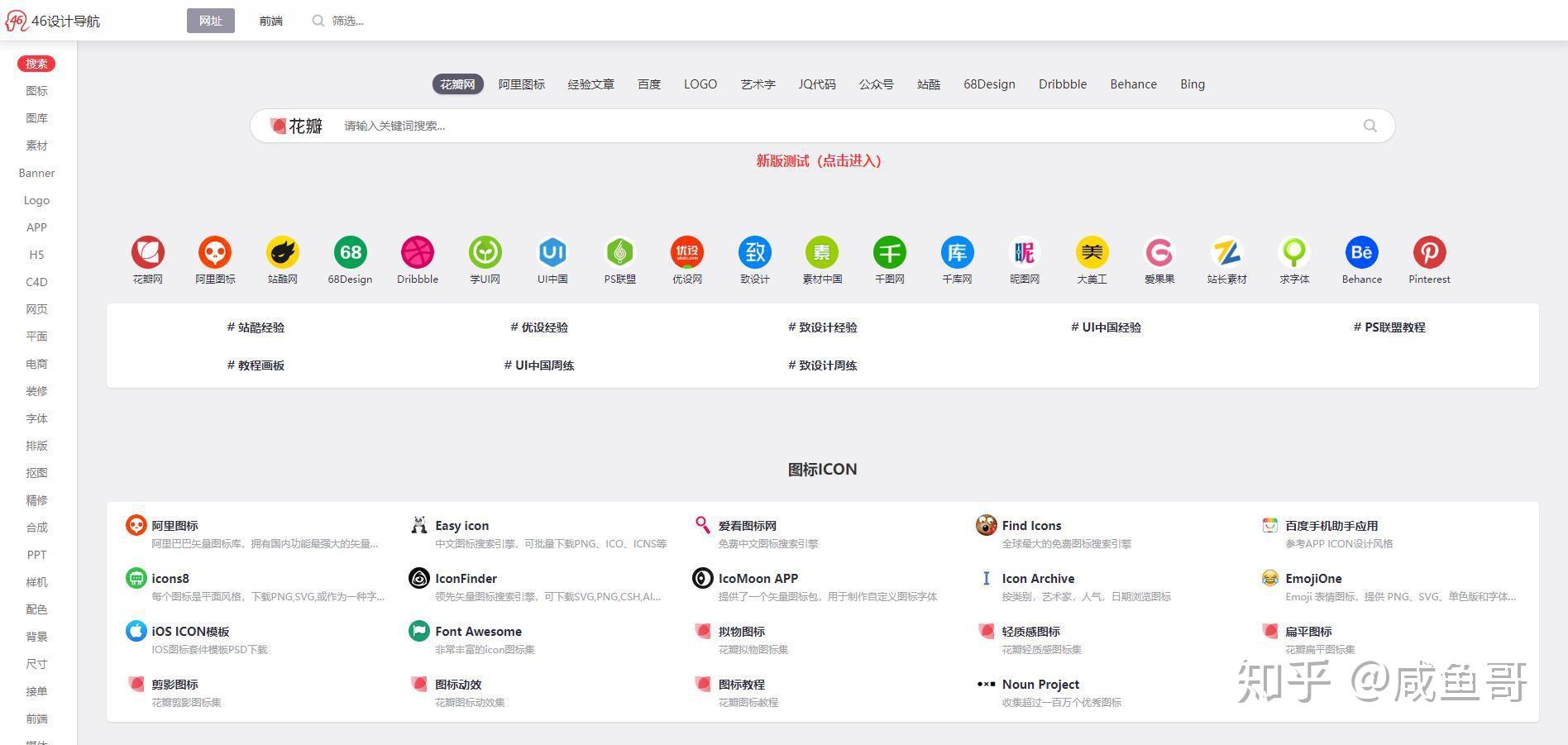Open the Dribbble pink basketball icon

(418, 252)
